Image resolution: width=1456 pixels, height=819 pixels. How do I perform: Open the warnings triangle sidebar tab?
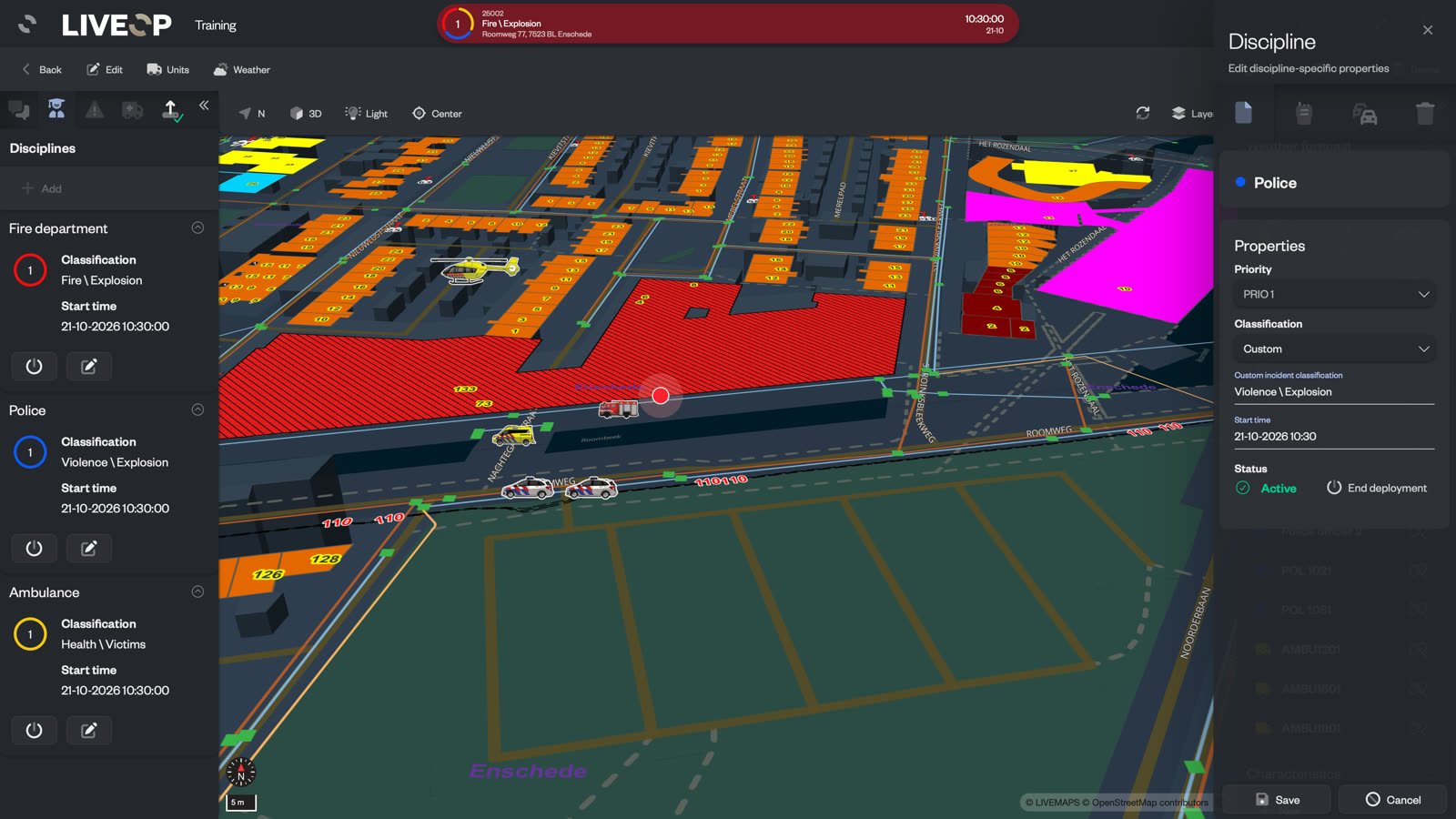point(95,110)
